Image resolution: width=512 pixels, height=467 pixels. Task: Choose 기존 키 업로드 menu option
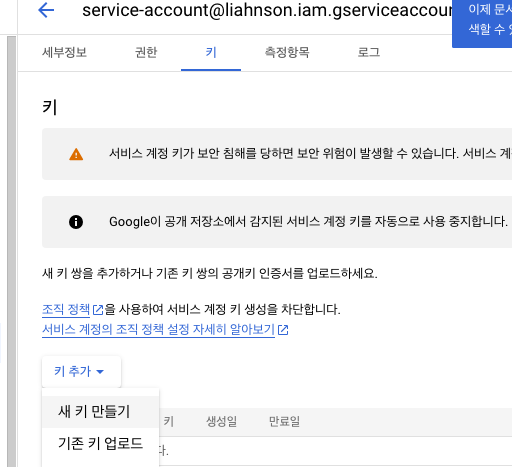101,443
